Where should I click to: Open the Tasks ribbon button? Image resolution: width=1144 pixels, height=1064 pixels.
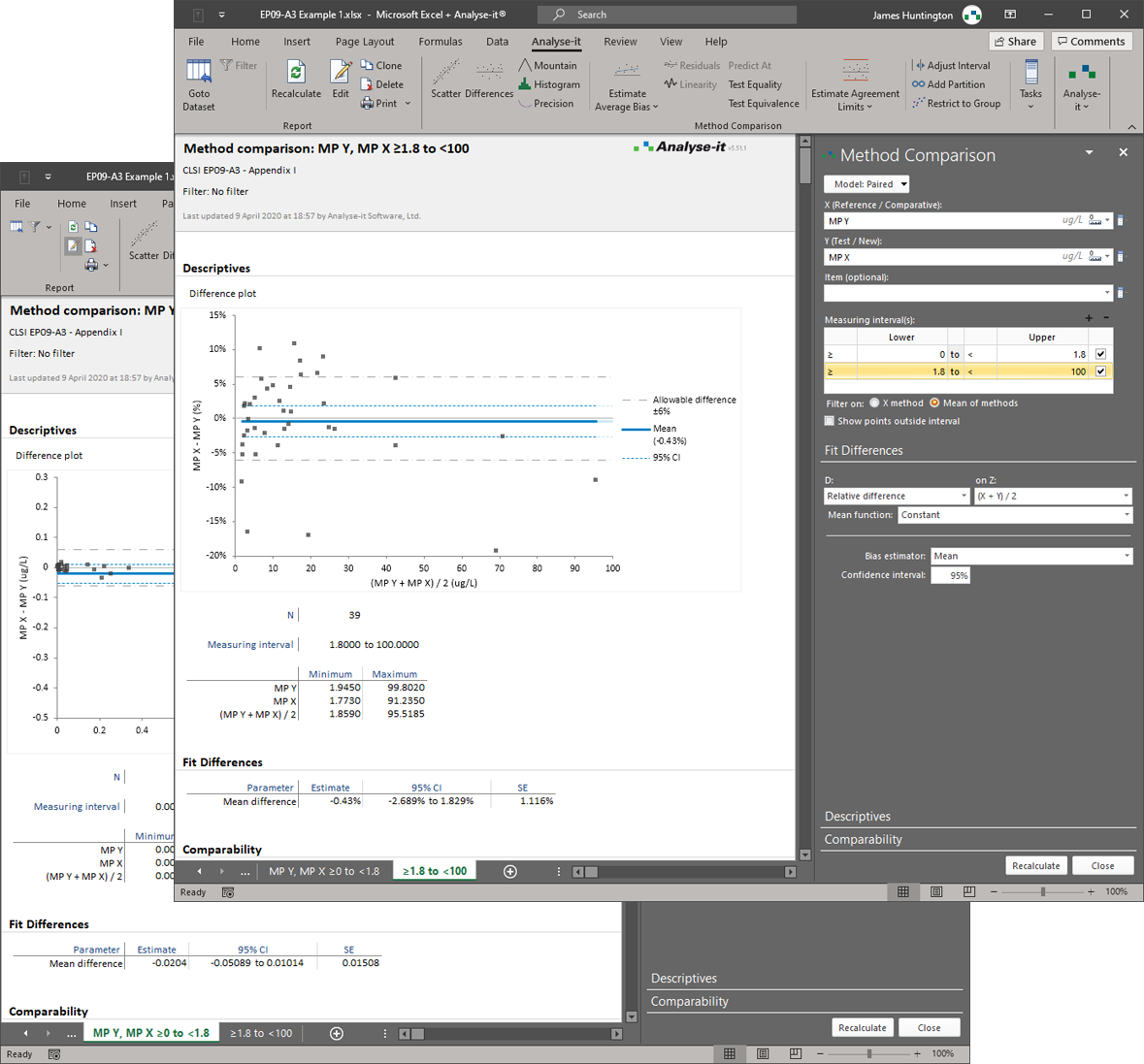coord(1030,74)
